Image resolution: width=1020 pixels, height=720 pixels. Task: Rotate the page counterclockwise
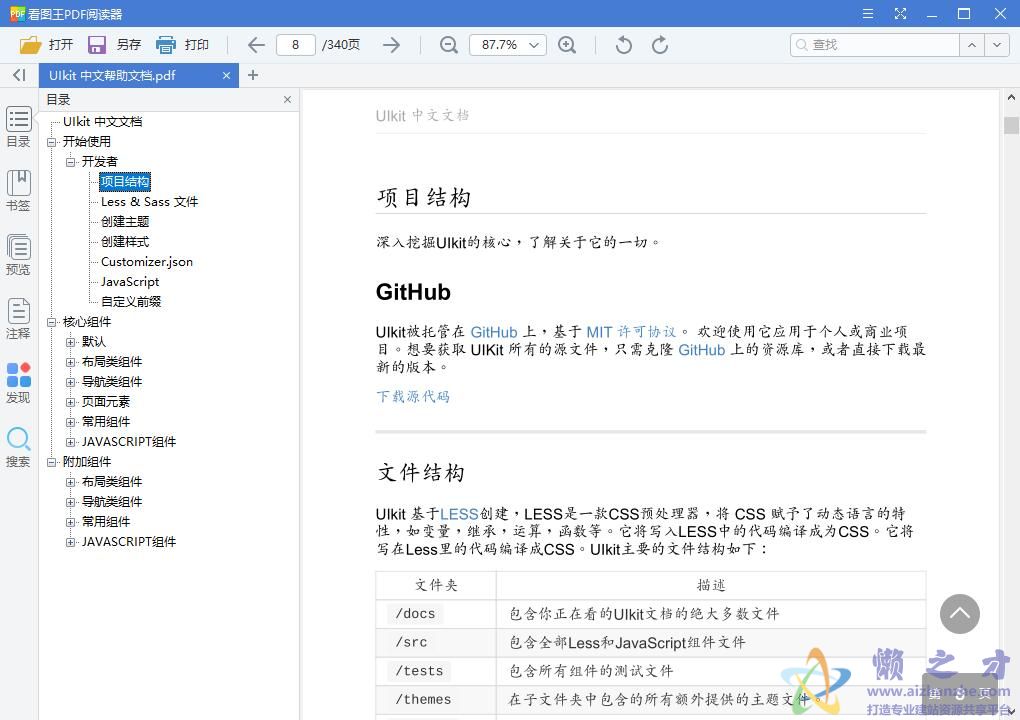pos(622,44)
